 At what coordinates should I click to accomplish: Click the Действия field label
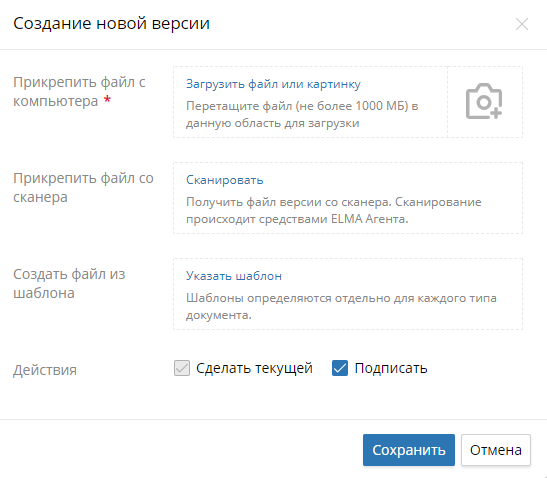tap(45, 370)
